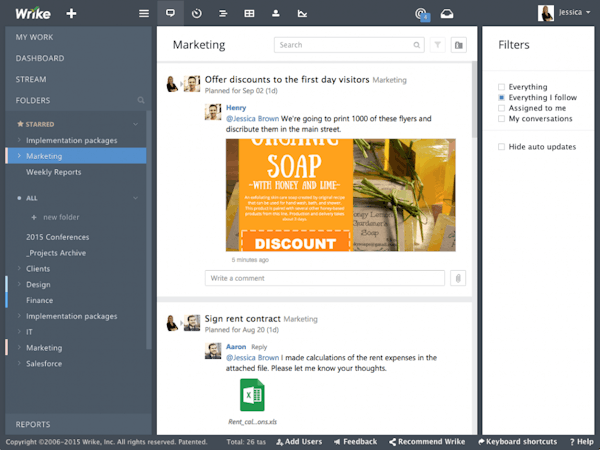Click the Write a comment field
Image resolution: width=600 pixels, height=450 pixels.
(x=325, y=278)
